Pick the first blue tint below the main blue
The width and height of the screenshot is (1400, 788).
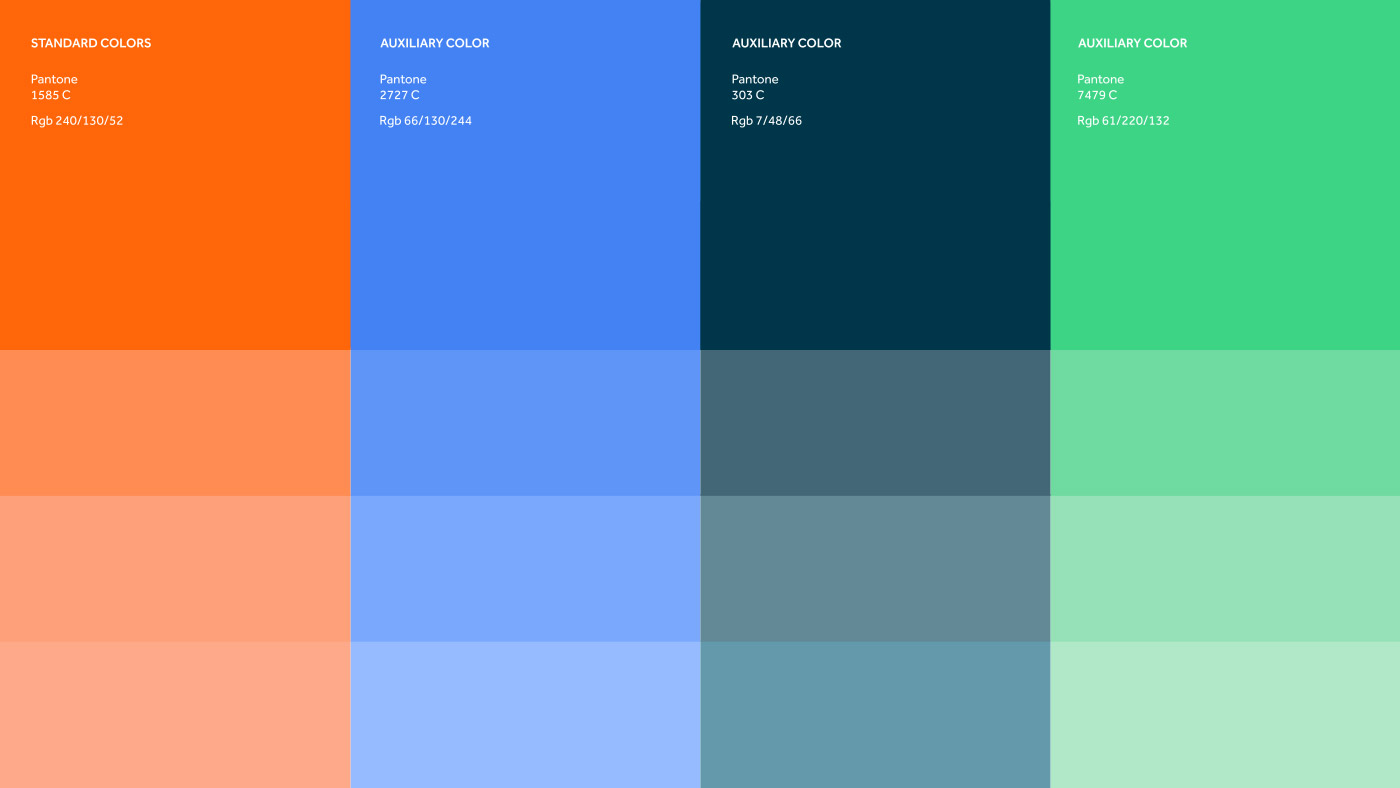click(x=525, y=423)
